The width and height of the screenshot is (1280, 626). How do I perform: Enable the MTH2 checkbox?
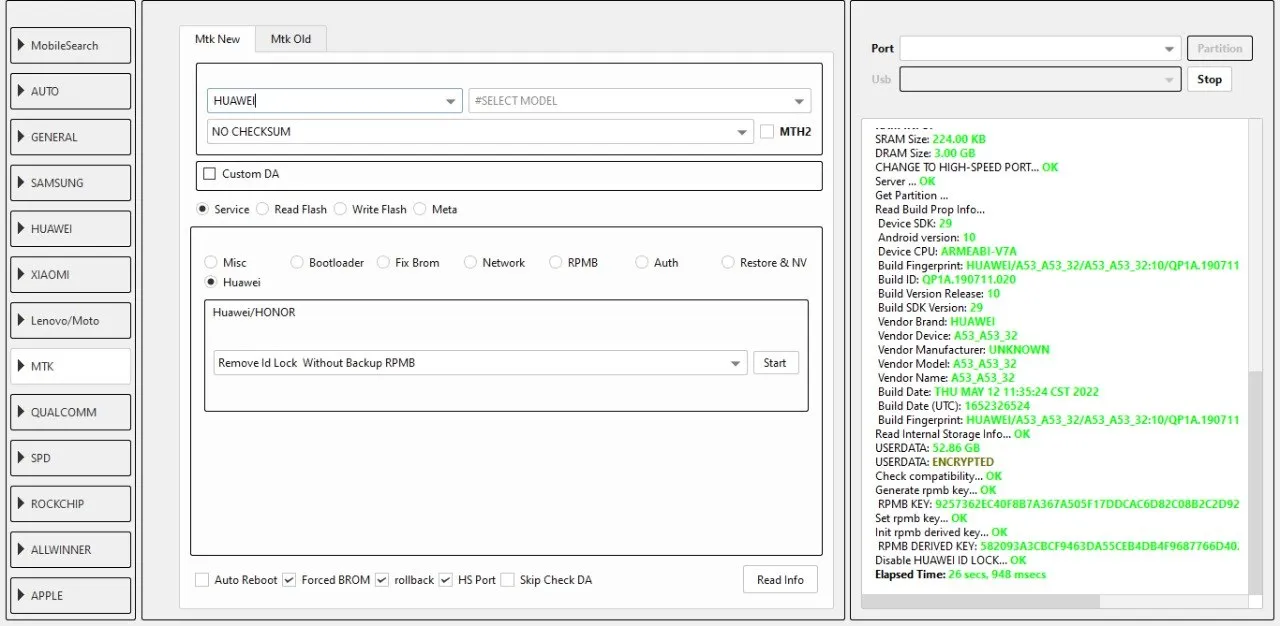pyautogui.click(x=767, y=132)
